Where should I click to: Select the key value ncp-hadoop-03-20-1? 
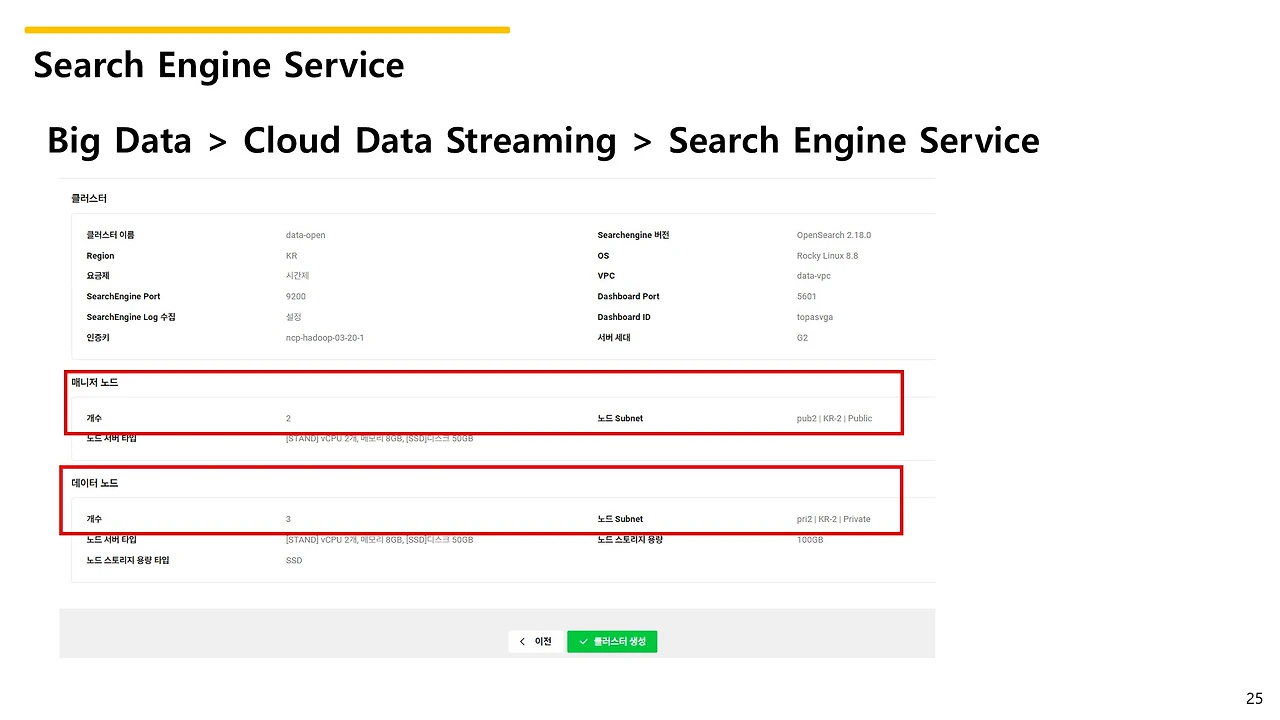click(325, 338)
